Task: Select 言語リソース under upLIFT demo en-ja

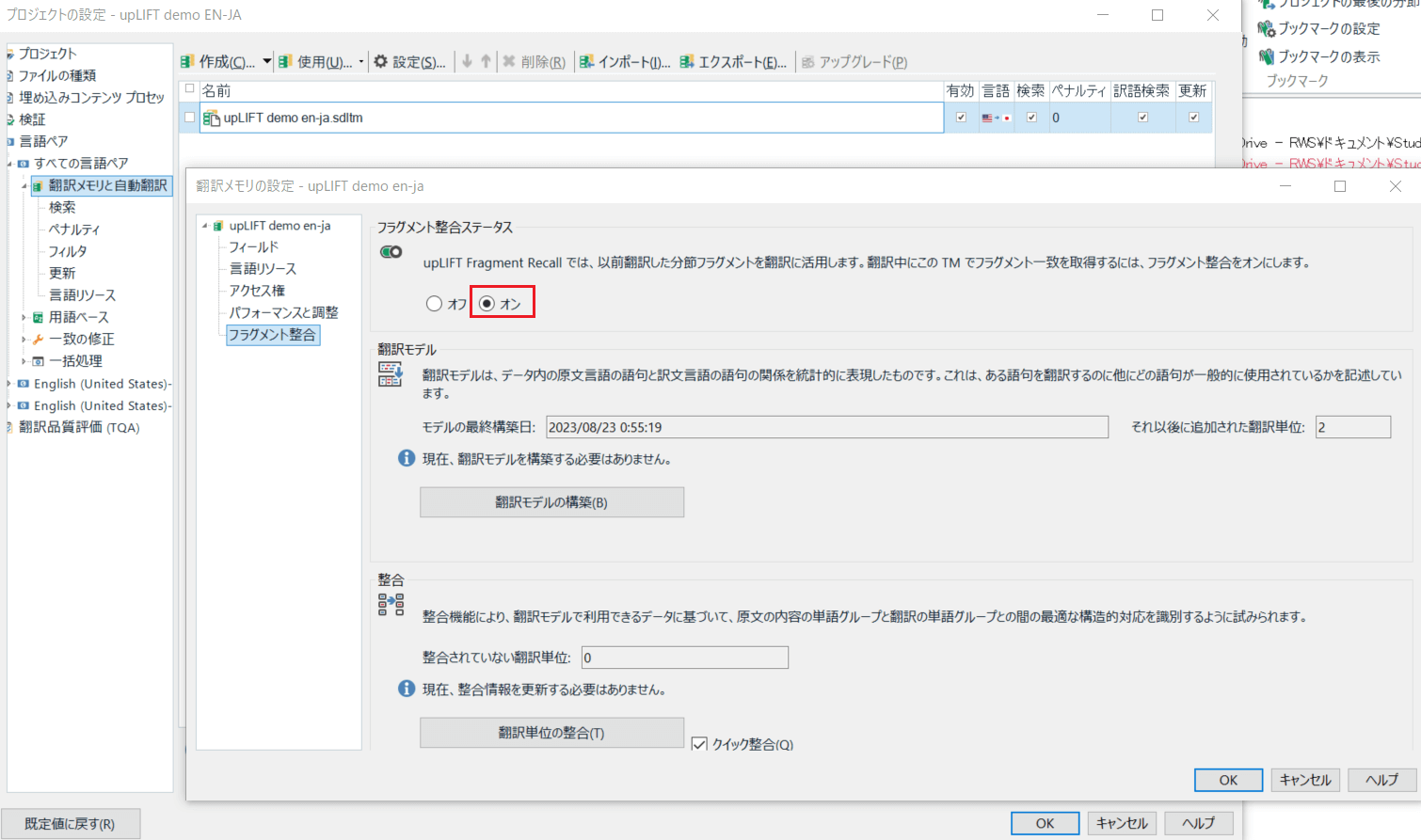Action: pyautogui.click(x=263, y=269)
